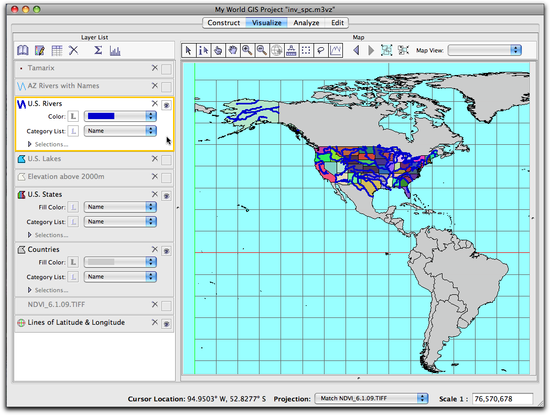Select the pointing hand link tool
Screen dimensions: 550x415
pyautogui.click(x=218, y=51)
